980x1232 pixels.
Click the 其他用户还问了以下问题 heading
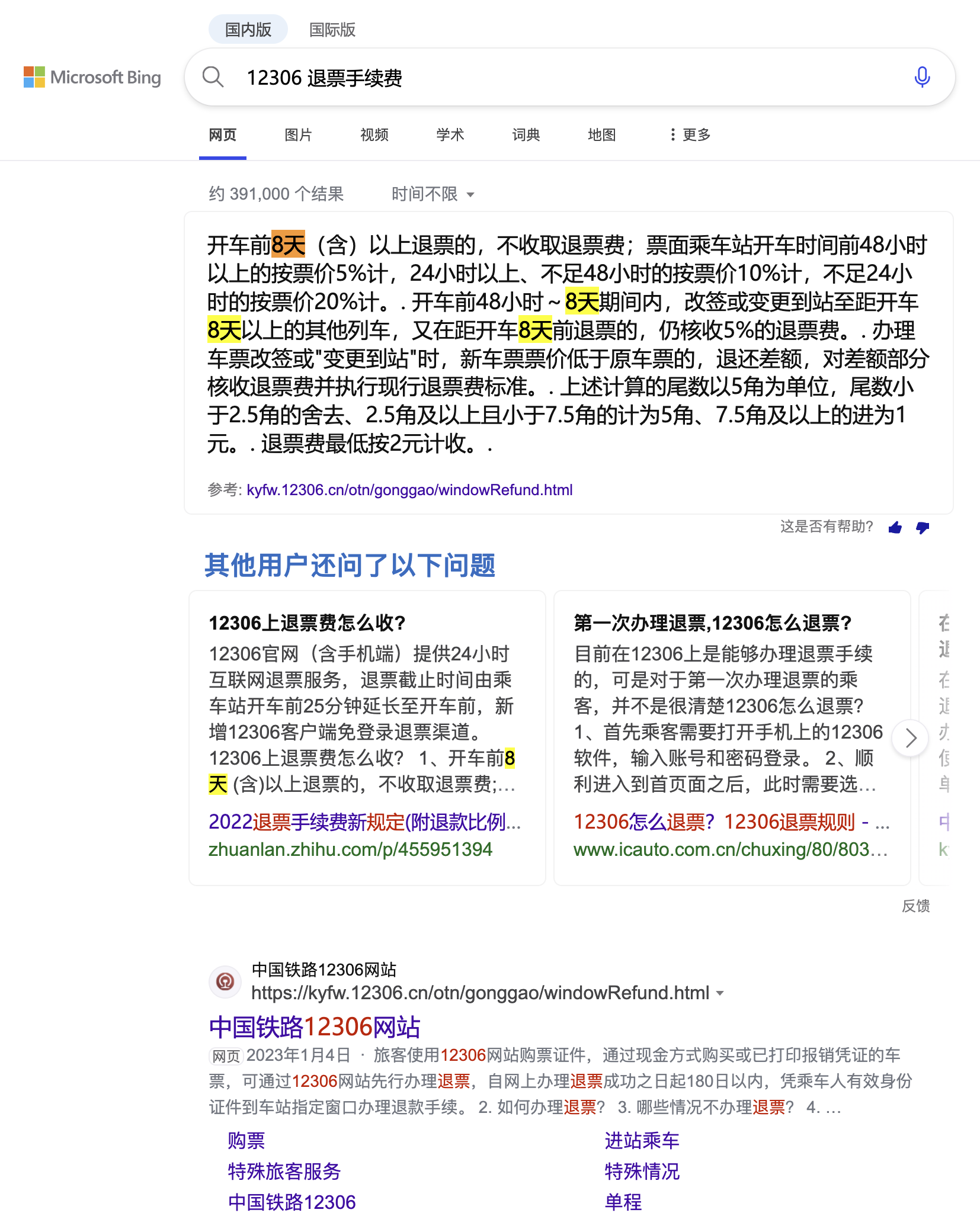point(350,565)
